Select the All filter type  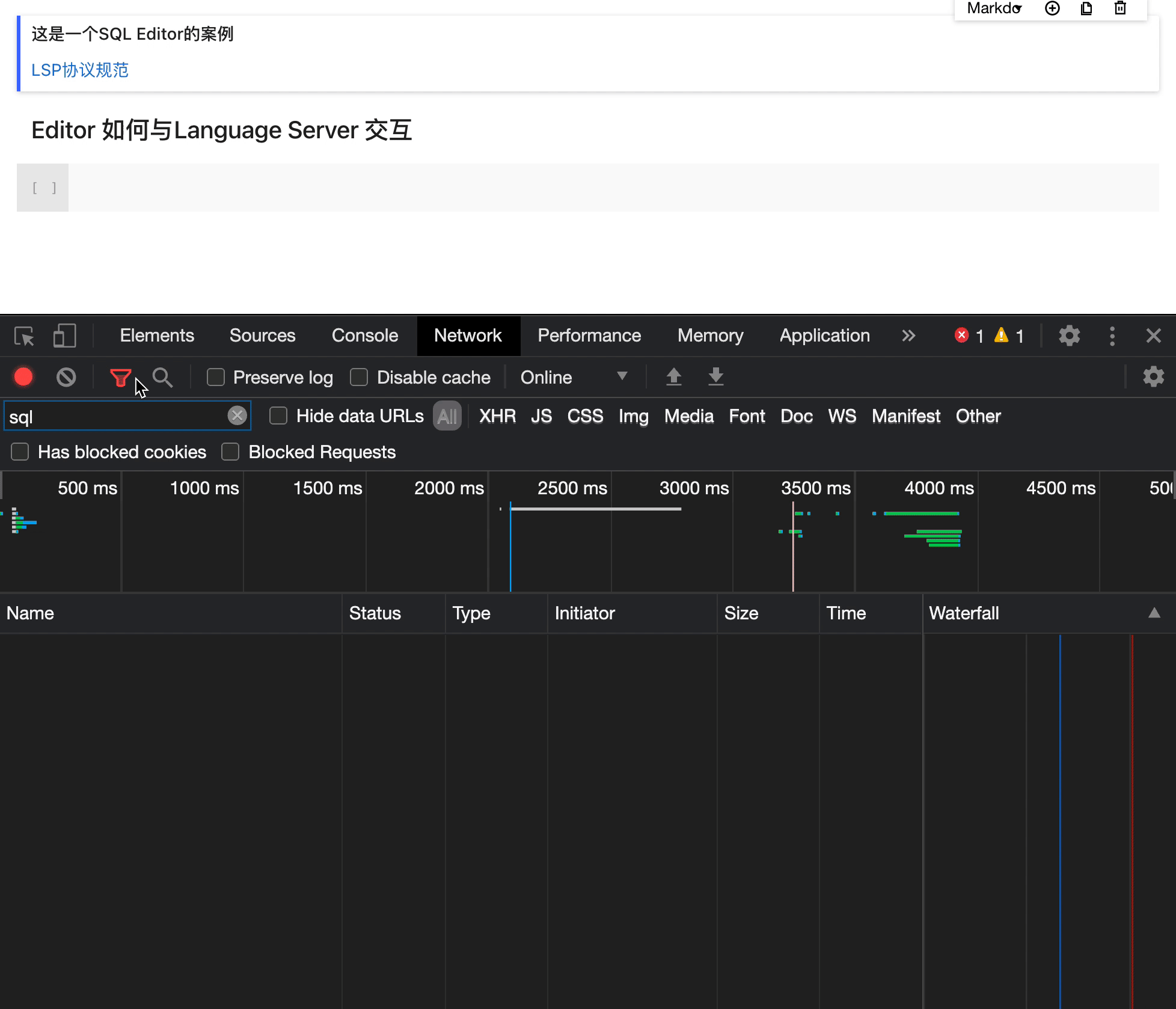(447, 416)
